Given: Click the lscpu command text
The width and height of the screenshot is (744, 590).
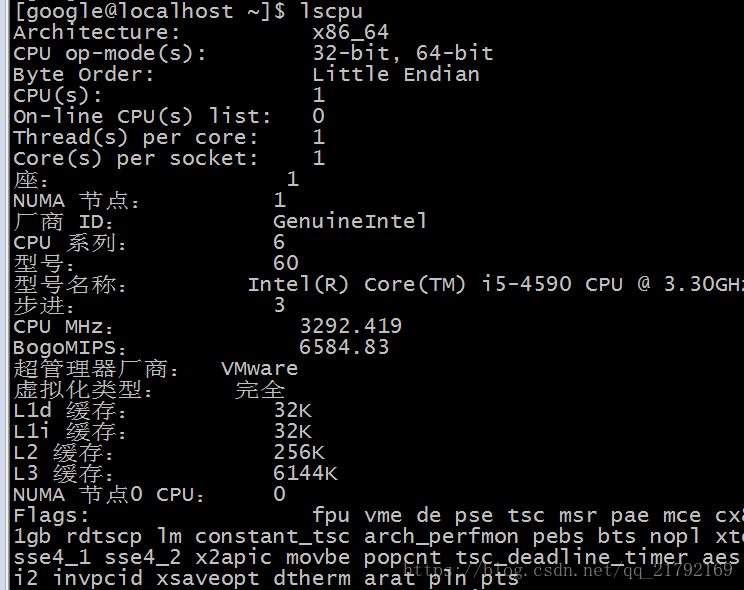Looking at the screenshot, I should pos(332,11).
